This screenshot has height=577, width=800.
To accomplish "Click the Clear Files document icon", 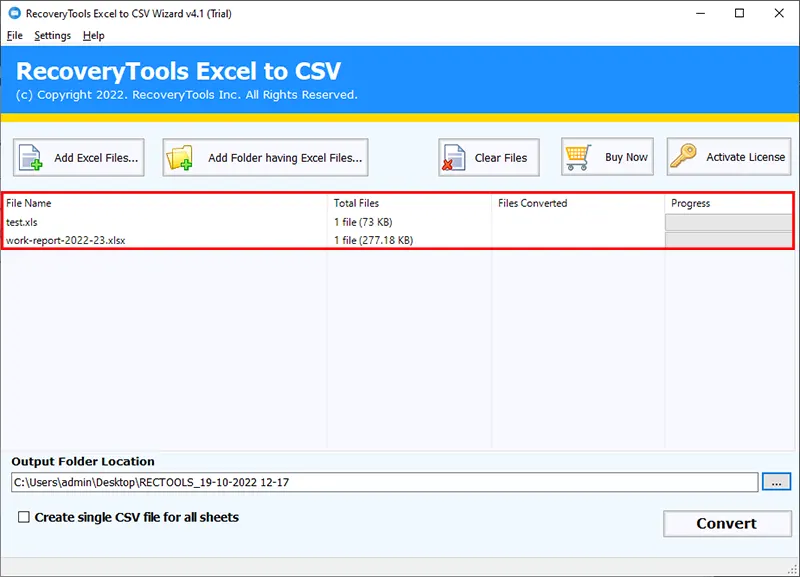I will [455, 158].
